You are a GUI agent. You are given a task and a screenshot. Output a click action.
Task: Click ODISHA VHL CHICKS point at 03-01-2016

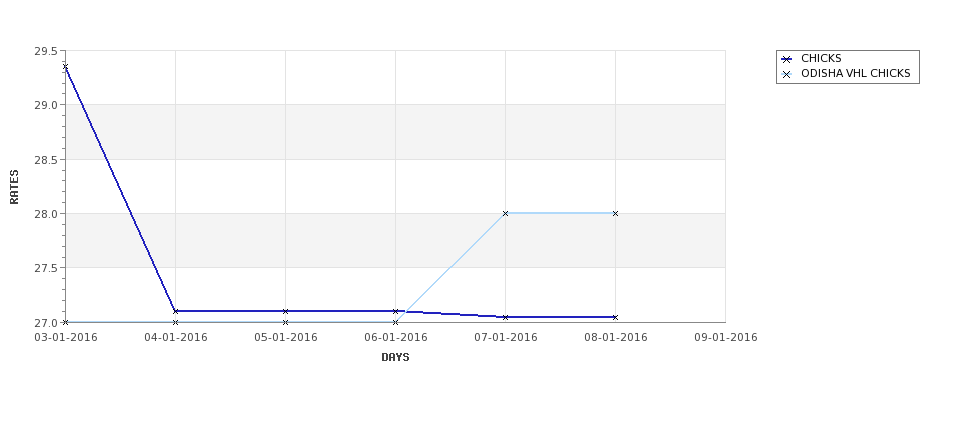65,322
